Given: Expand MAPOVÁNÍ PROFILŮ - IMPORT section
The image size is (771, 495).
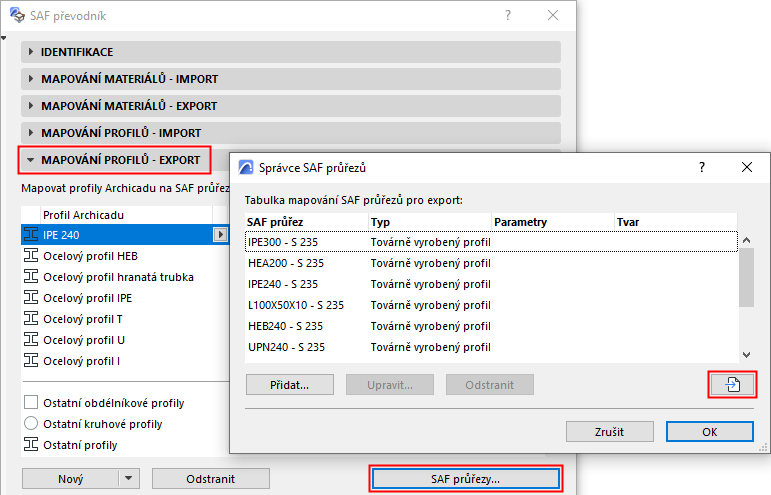Looking at the screenshot, I should (x=291, y=133).
